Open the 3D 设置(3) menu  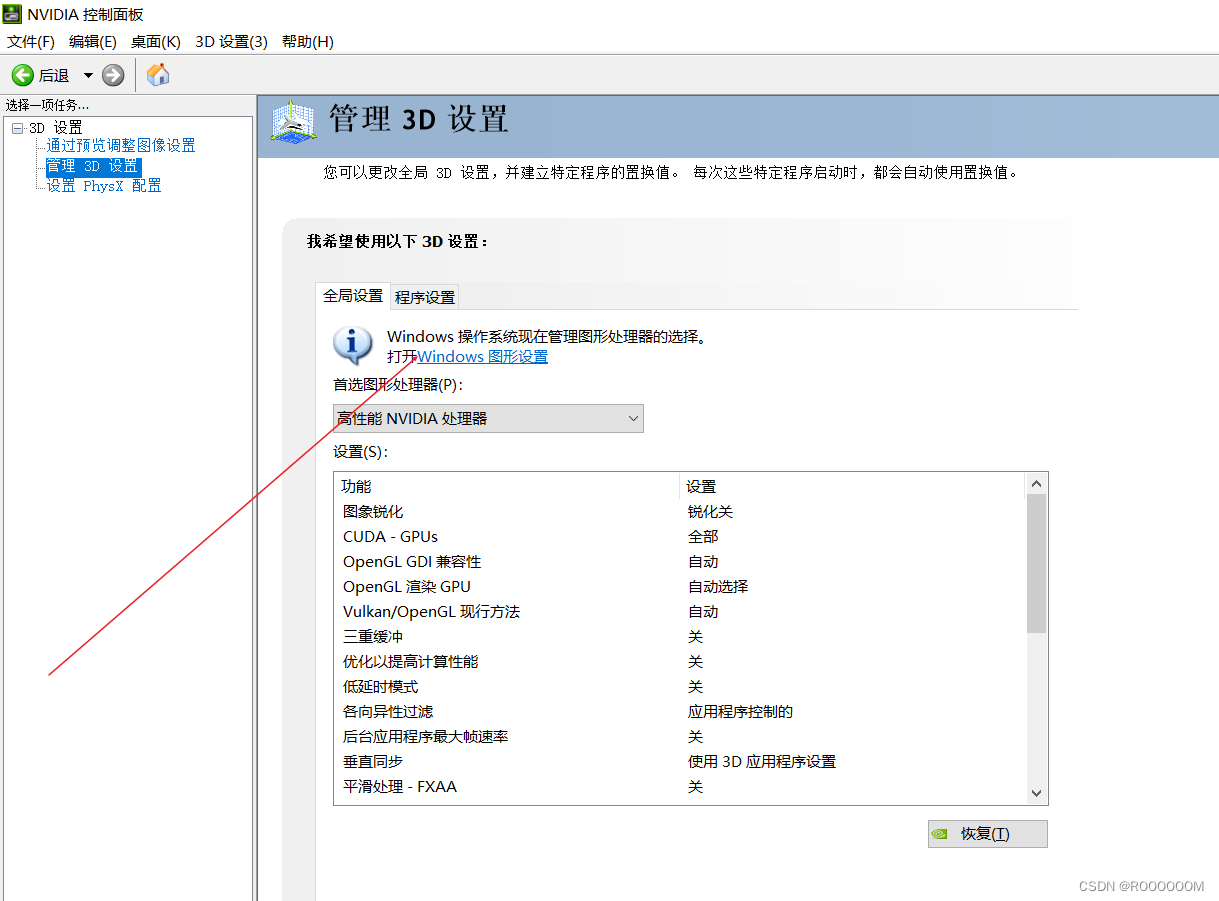(x=231, y=41)
